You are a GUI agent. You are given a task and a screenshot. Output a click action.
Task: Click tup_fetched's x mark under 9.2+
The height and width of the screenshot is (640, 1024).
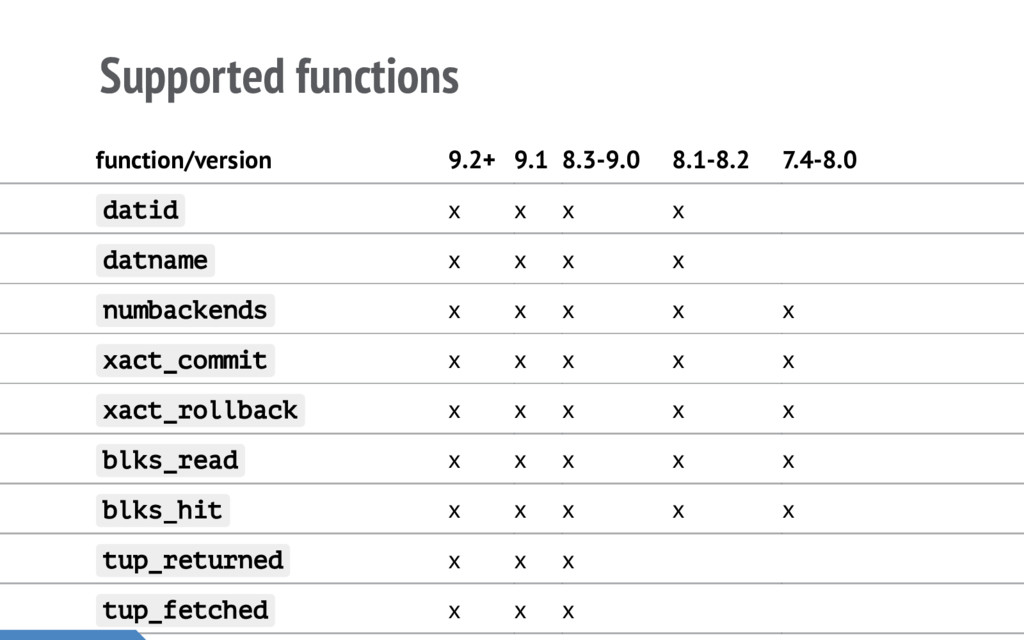[x=455, y=611]
